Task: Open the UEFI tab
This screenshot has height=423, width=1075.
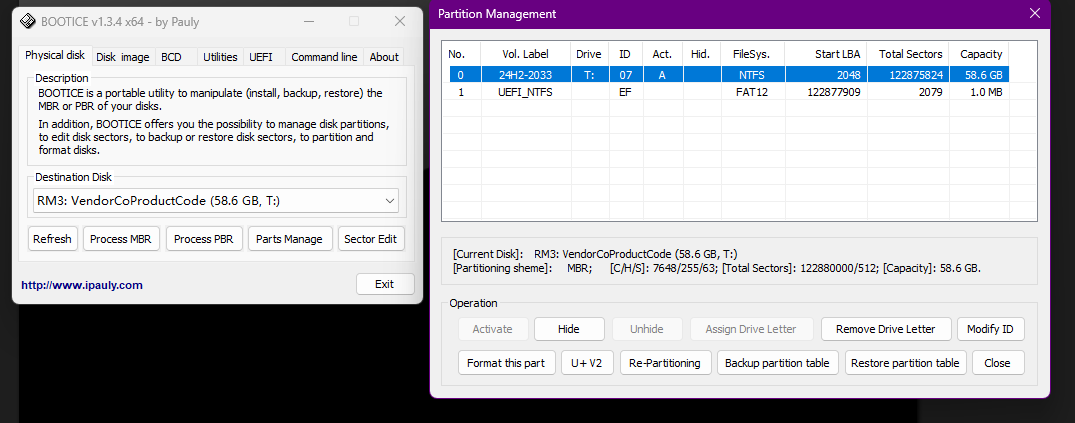Action: pyautogui.click(x=261, y=57)
